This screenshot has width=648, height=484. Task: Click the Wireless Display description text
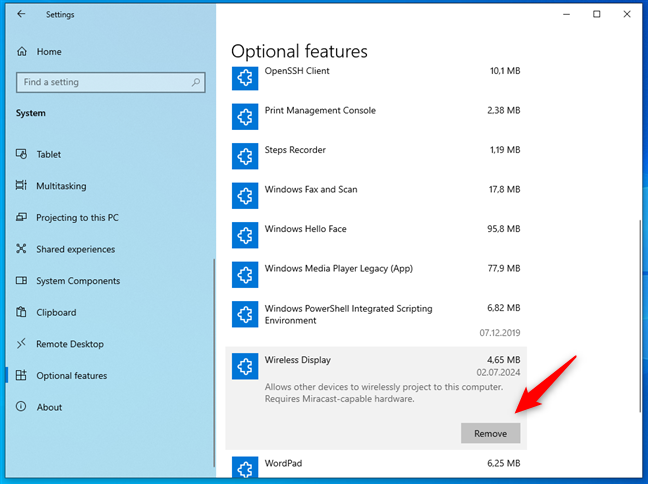(384, 393)
